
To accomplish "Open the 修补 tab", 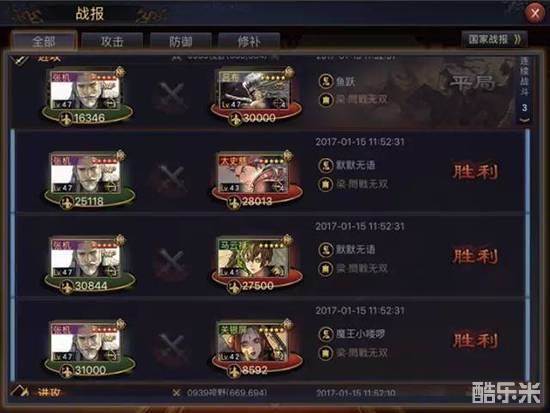I will pyautogui.click(x=249, y=41).
